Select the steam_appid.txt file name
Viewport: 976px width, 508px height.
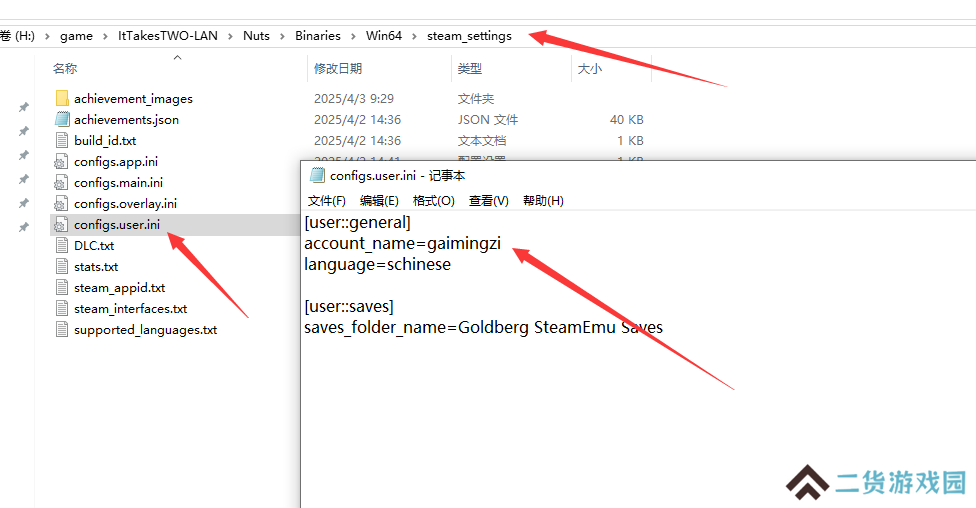pyautogui.click(x=120, y=288)
